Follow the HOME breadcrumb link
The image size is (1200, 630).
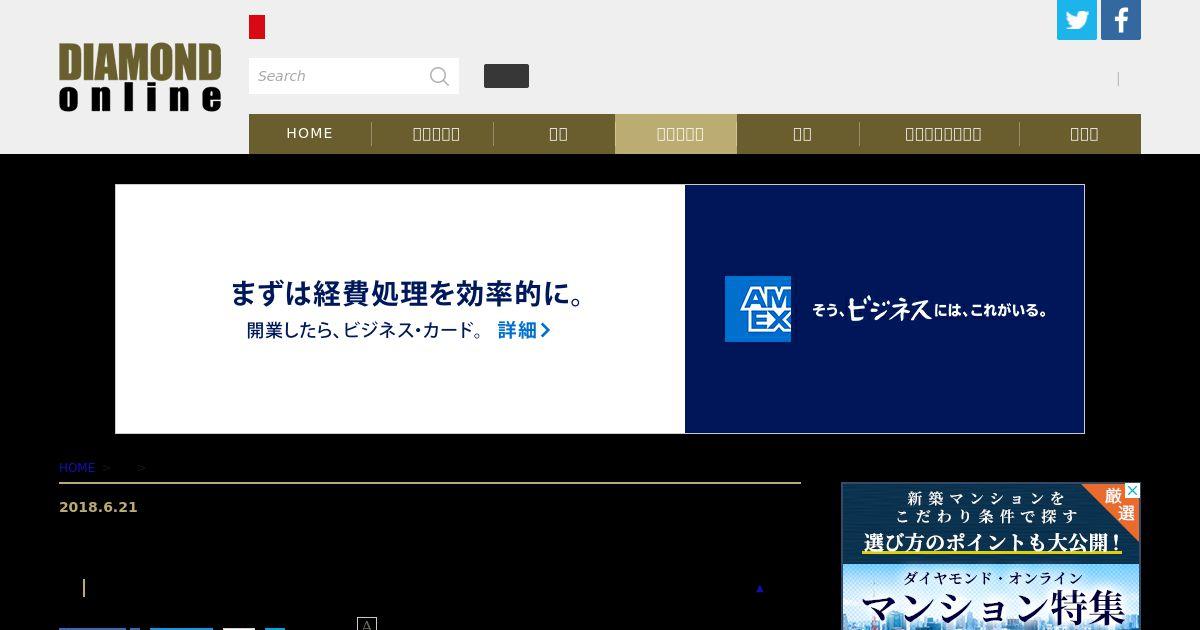click(x=77, y=468)
